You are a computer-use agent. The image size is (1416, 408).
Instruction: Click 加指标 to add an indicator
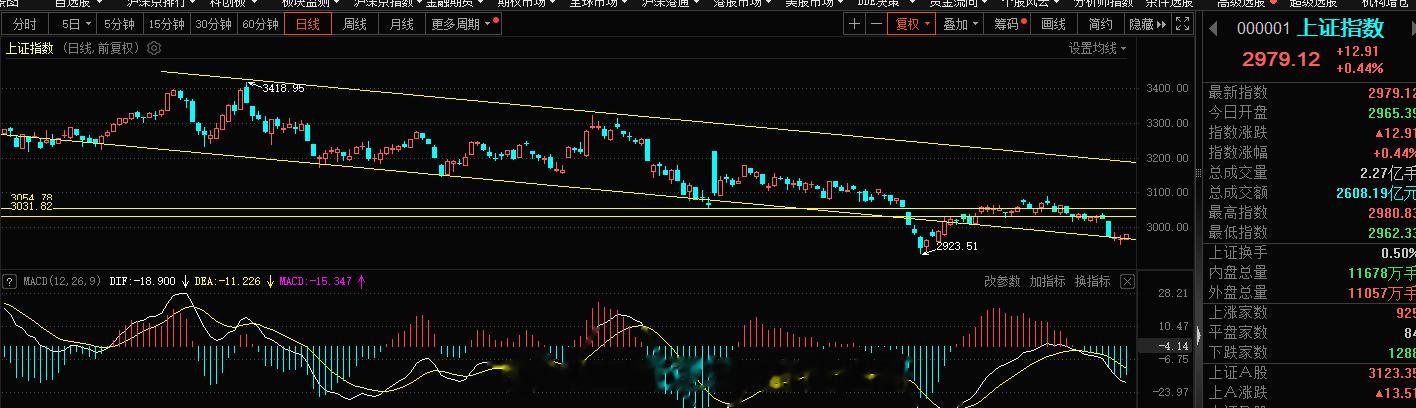coord(1048,282)
